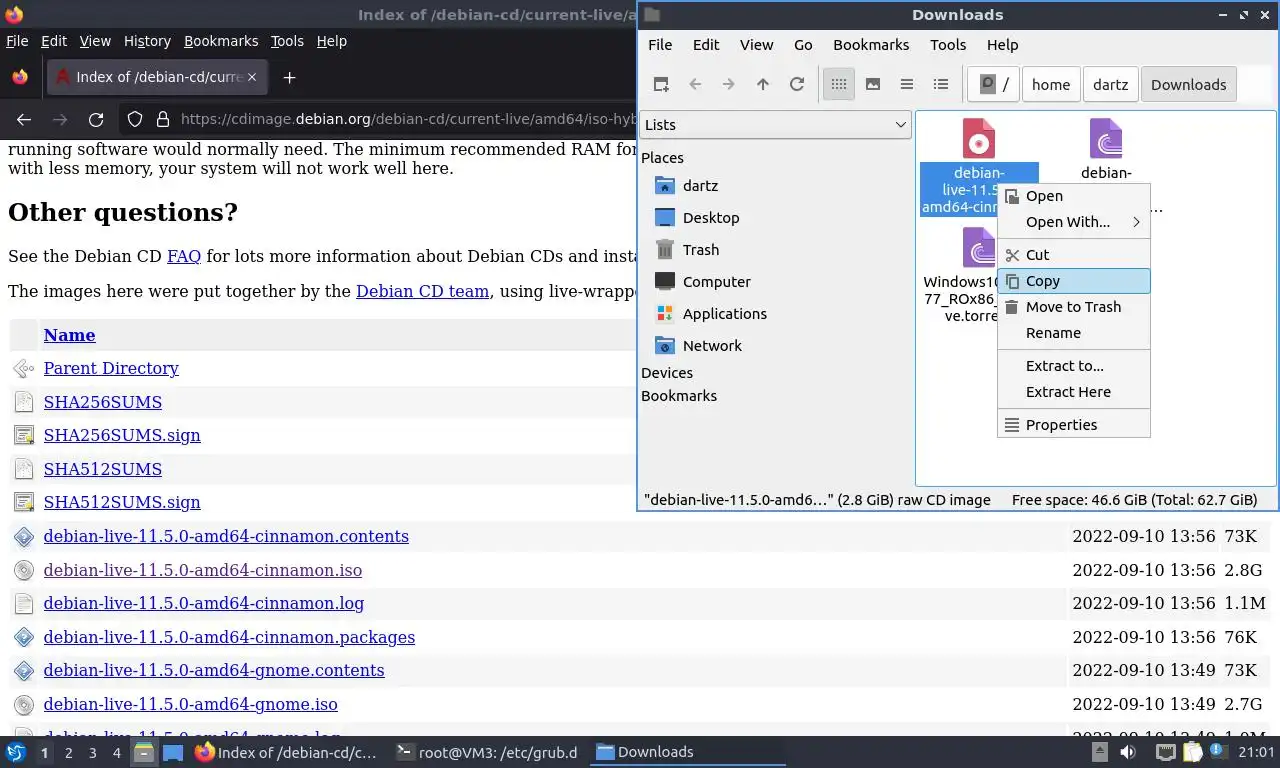Click Firefox site lock icon
Screen dimensions: 1280x768
[x=163, y=120]
